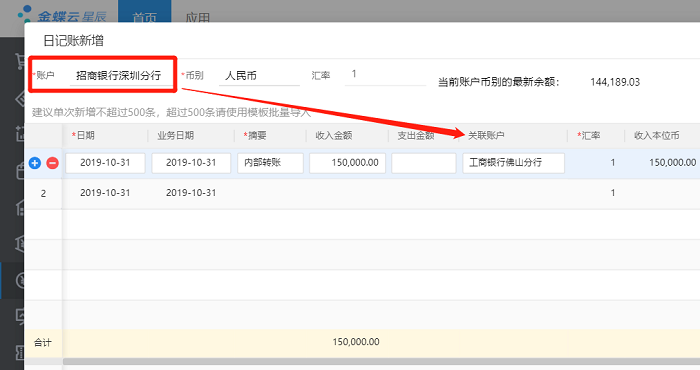Open the 关联账户 field 工商银行佛山分行
The image size is (700, 370).
pos(513,163)
